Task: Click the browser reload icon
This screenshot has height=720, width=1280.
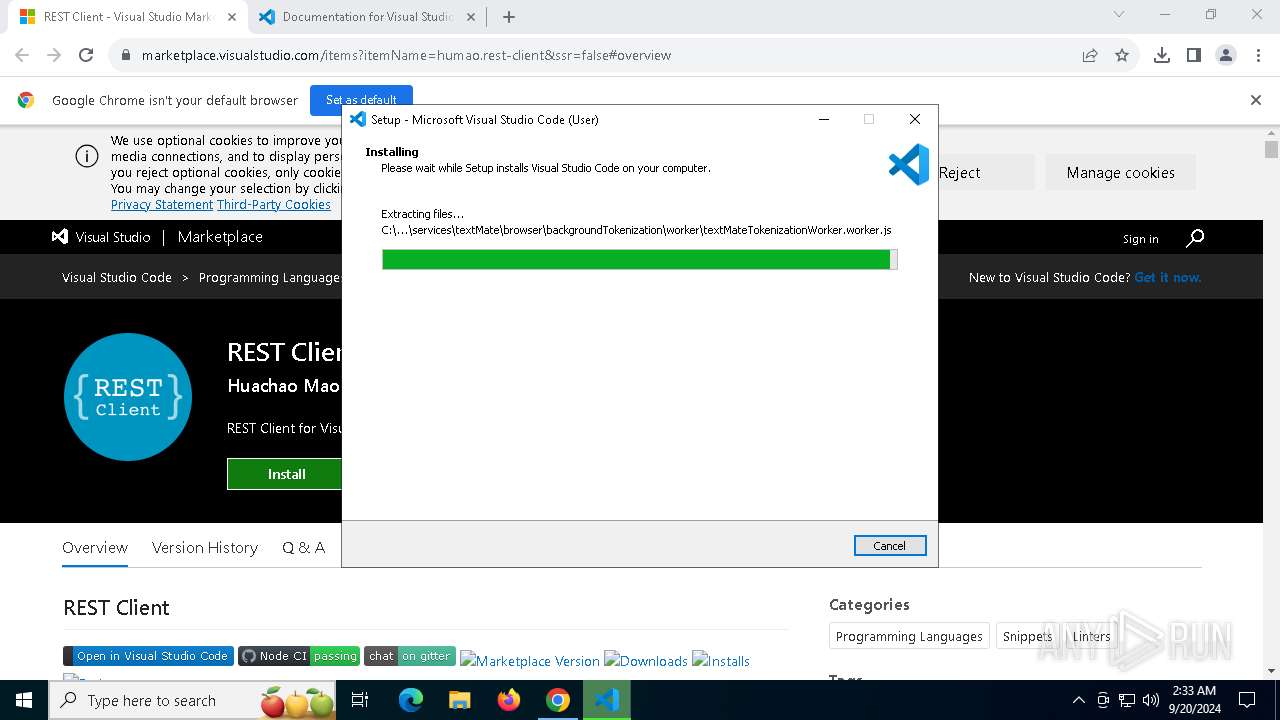Action: [86, 56]
